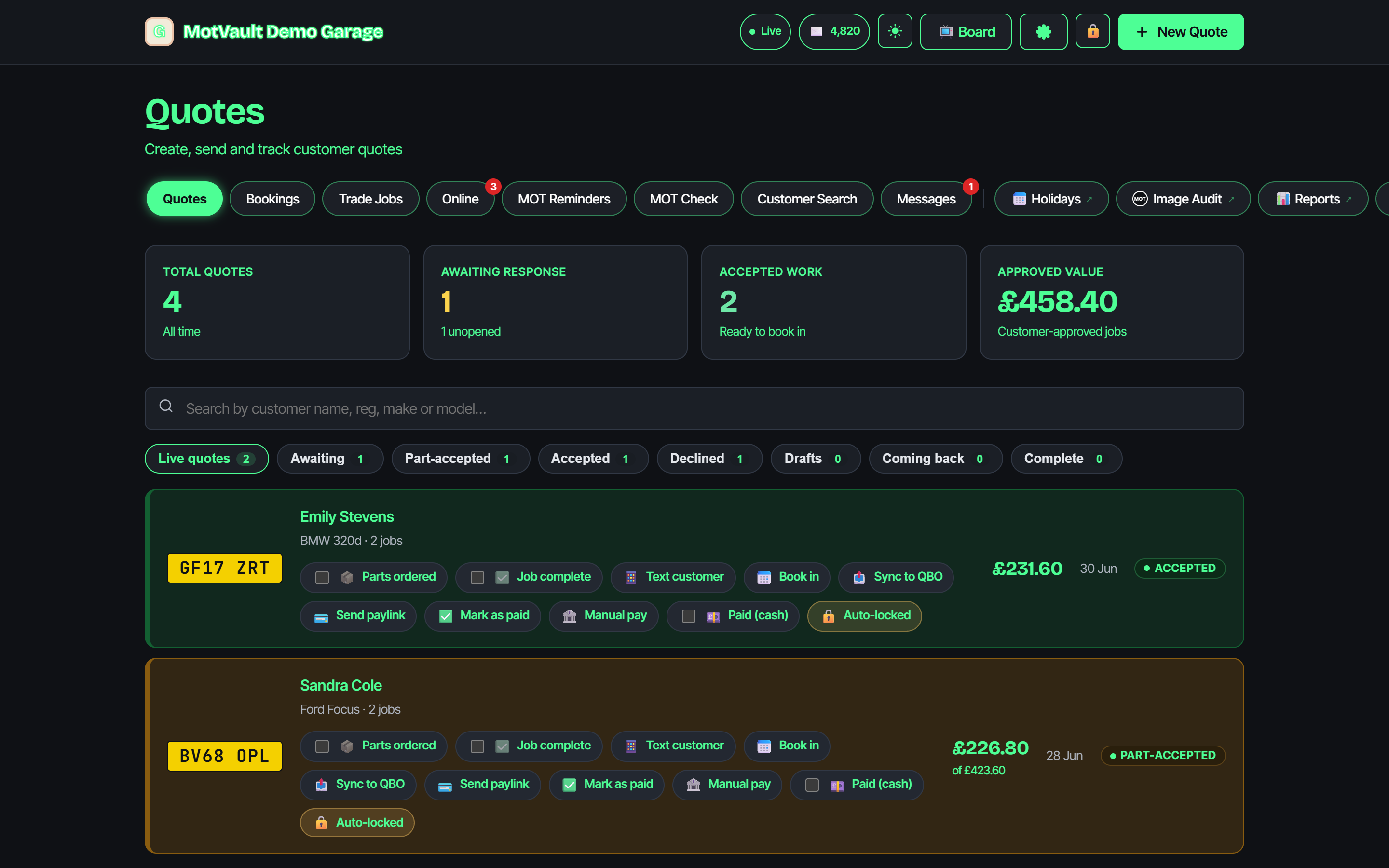
Task: Click Auto-locked badge on Emily Stevens quote
Action: tap(864, 615)
